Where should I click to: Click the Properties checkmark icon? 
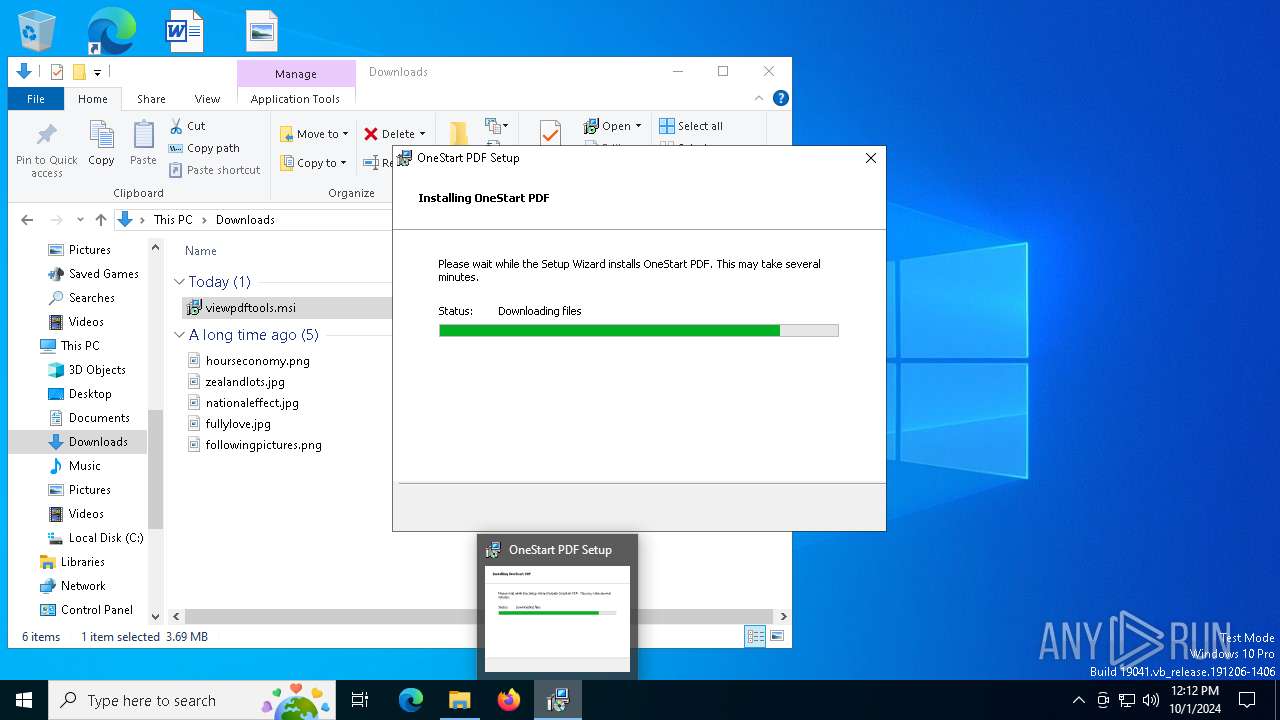click(x=550, y=133)
